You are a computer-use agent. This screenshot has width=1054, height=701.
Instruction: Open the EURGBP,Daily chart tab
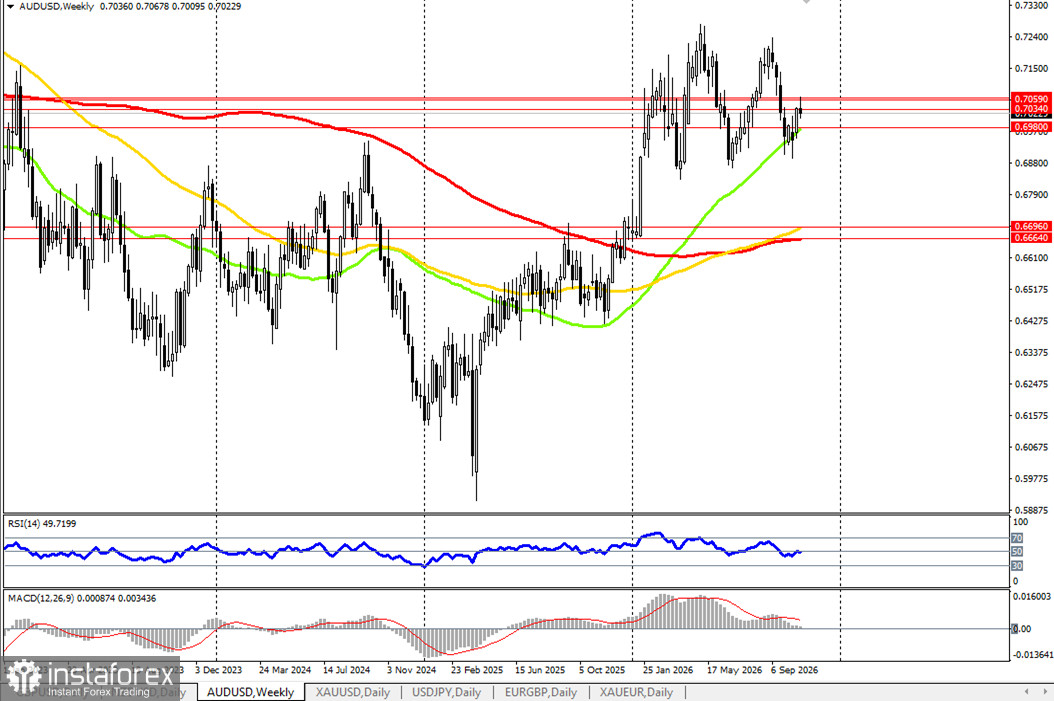tap(541, 692)
